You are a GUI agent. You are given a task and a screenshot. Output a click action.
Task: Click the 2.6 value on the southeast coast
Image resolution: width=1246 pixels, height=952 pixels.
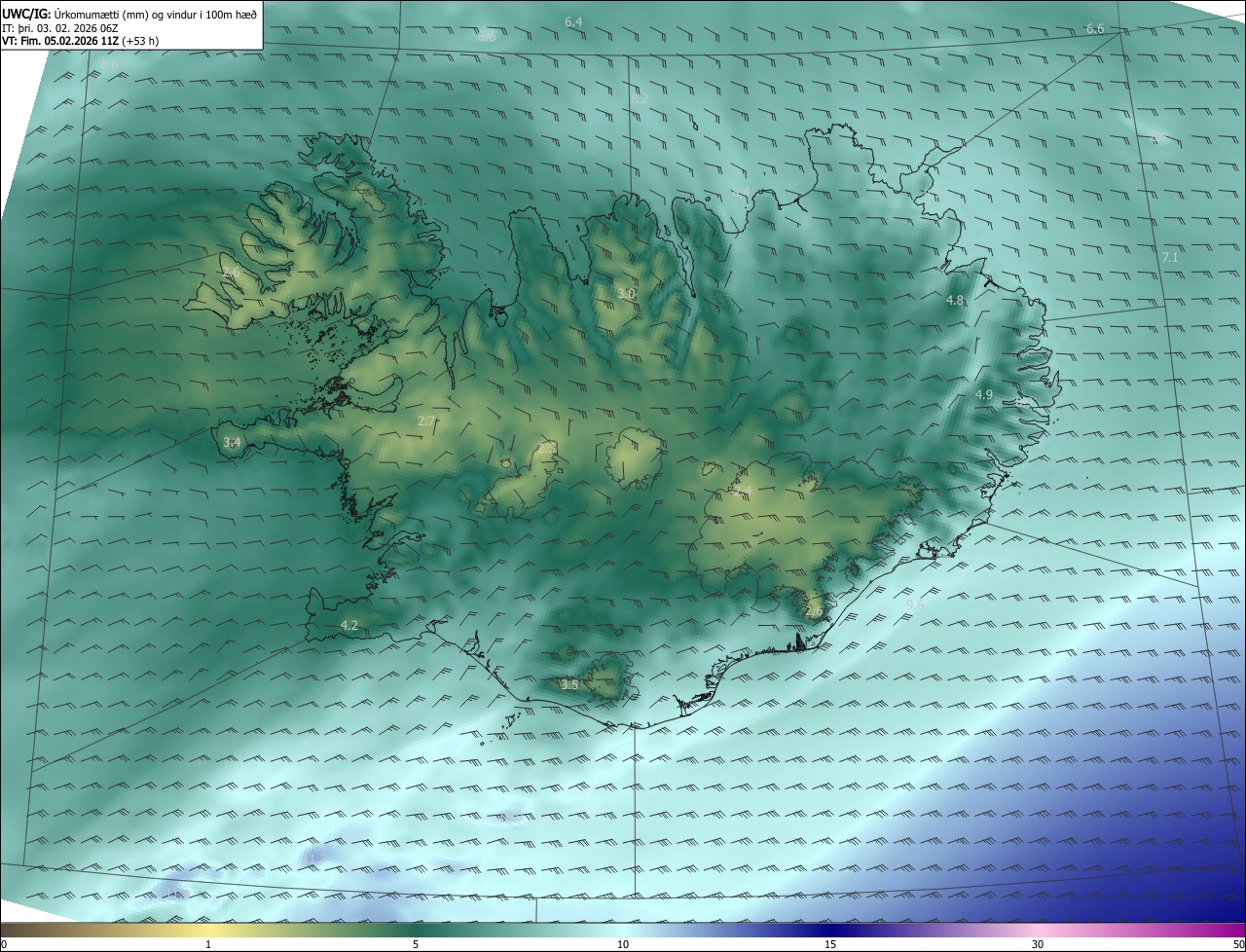pos(814,611)
